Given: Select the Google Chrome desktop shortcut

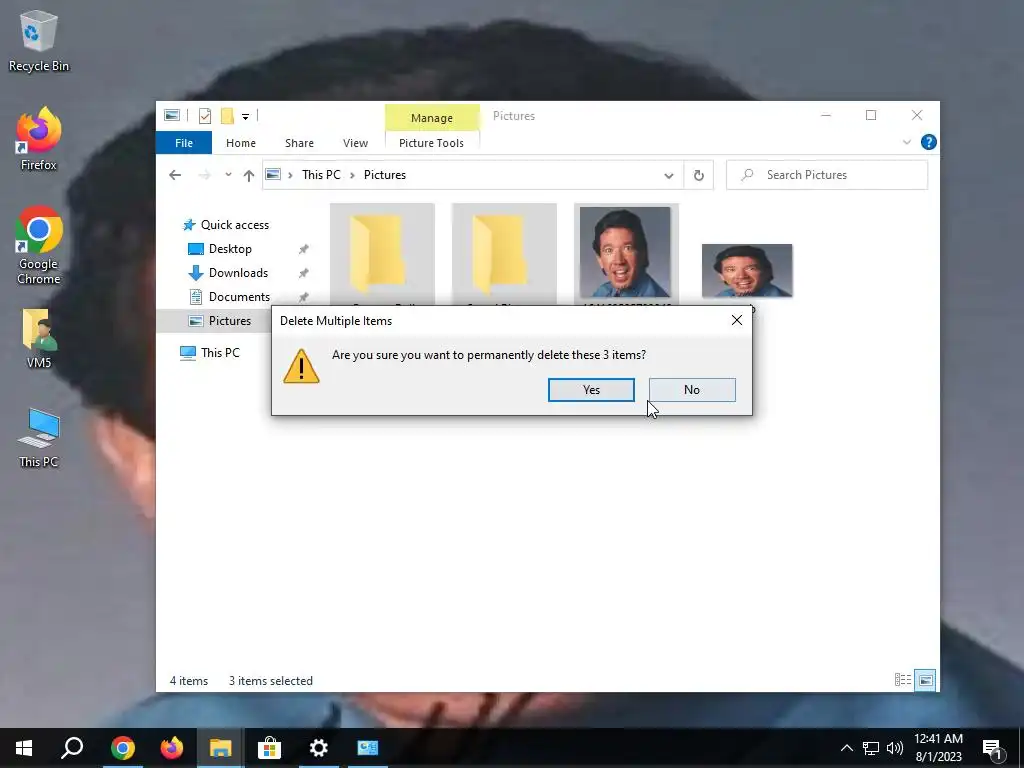Looking at the screenshot, I should tap(39, 246).
